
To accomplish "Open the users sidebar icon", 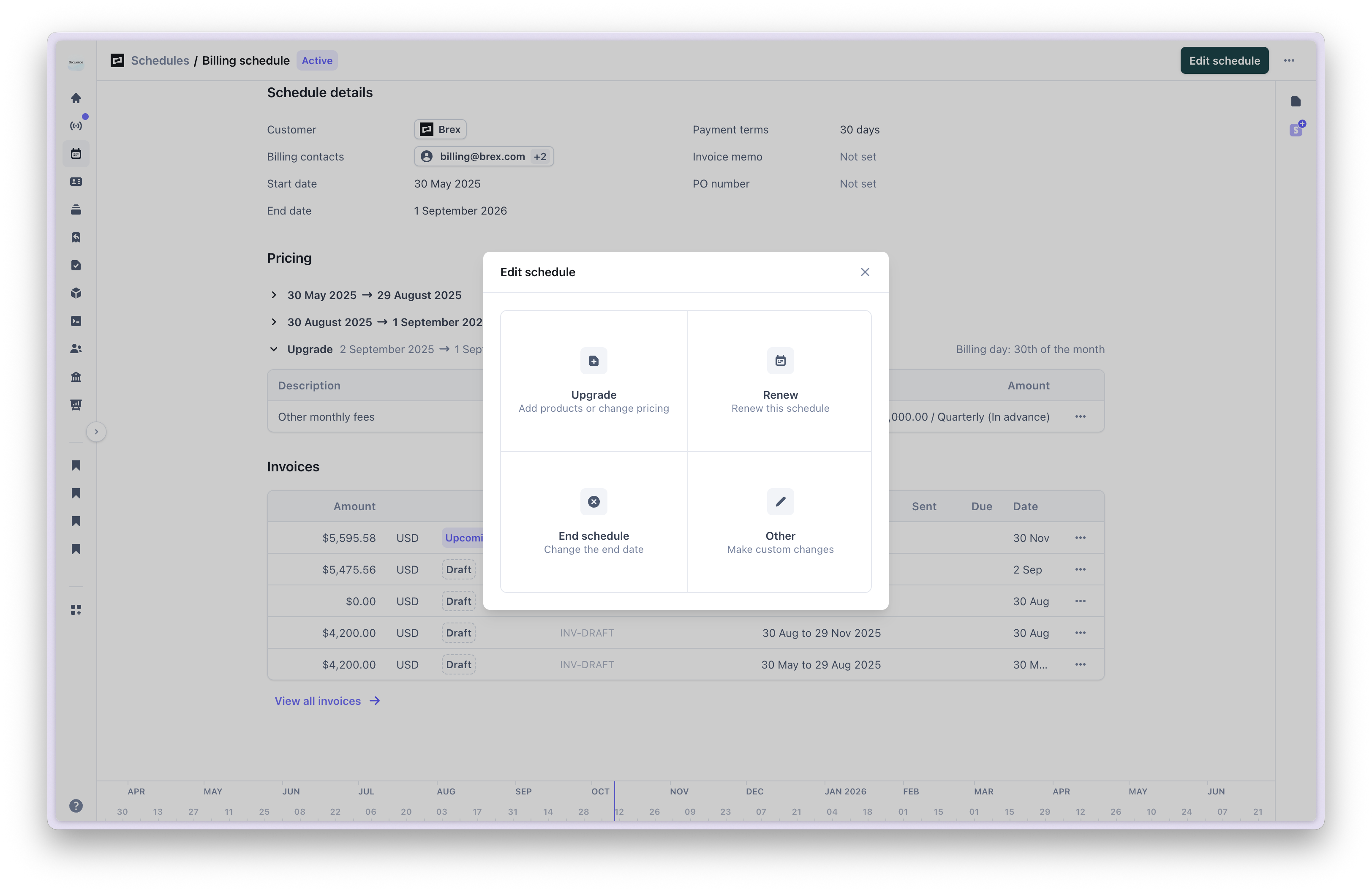I will 76,348.
